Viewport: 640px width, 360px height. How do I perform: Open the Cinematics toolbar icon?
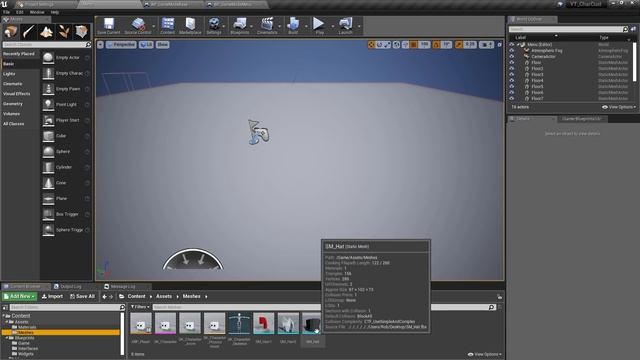[x=267, y=26]
